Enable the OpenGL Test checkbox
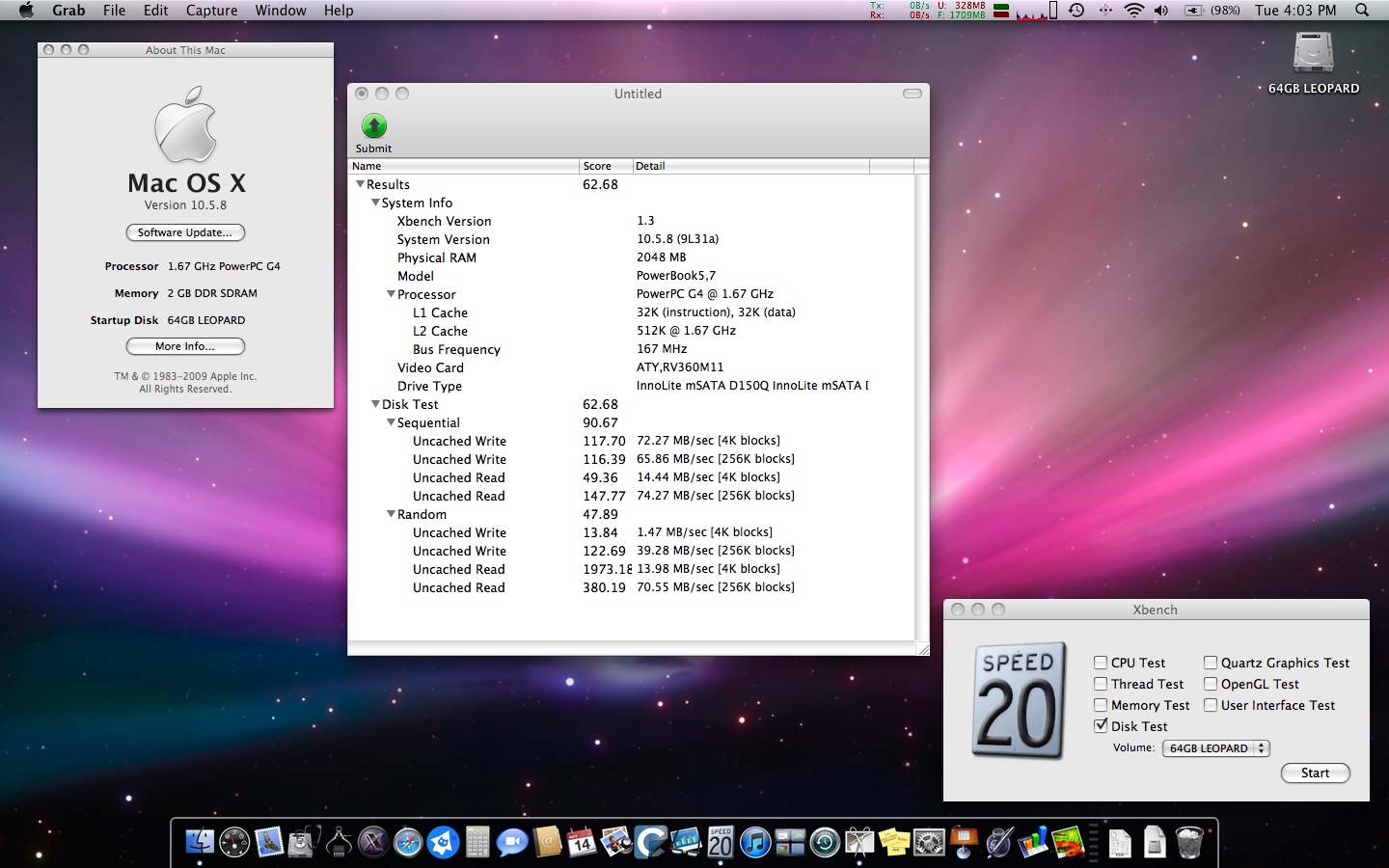This screenshot has width=1389, height=868. click(x=1211, y=684)
